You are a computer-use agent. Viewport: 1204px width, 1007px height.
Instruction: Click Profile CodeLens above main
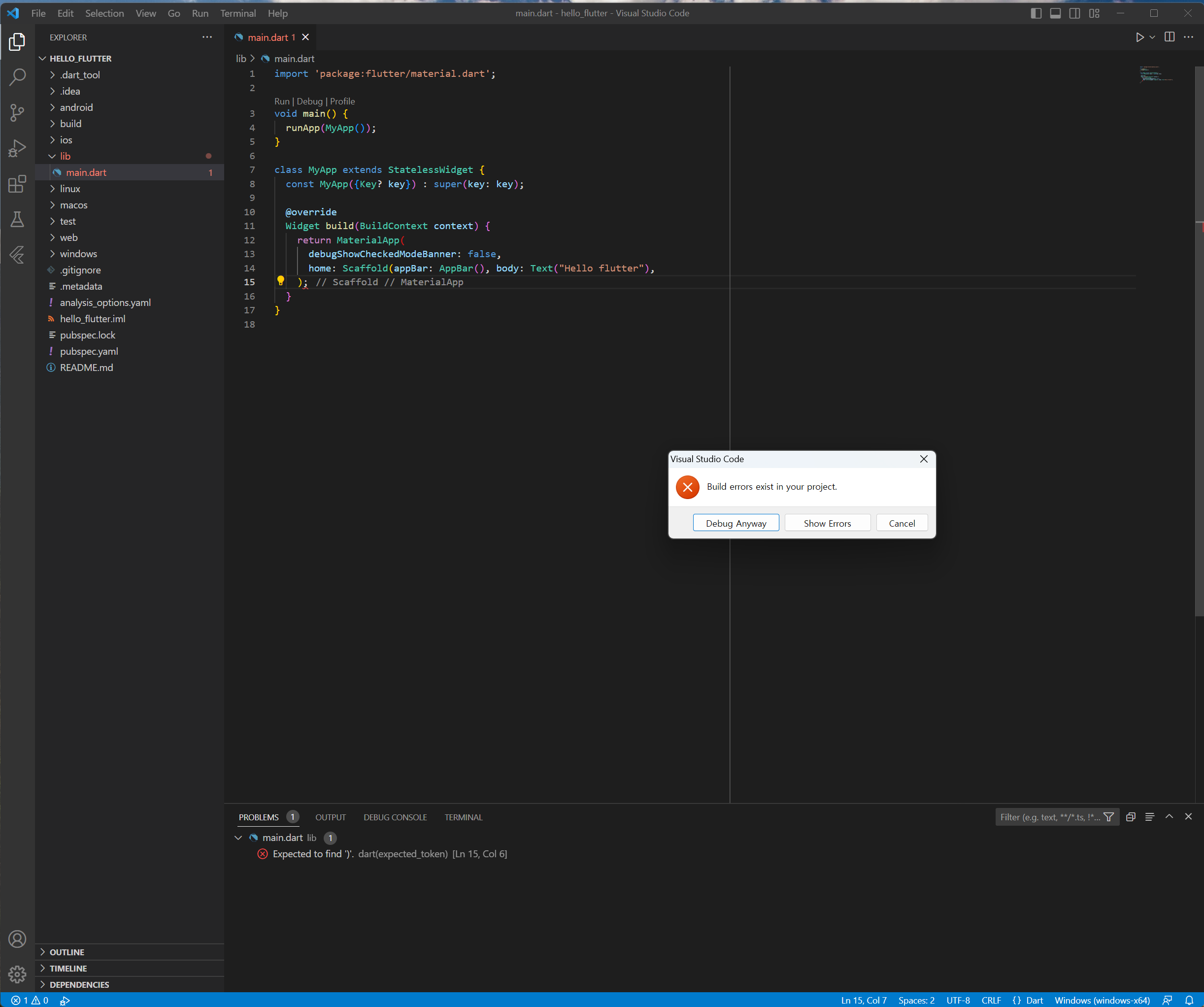342,101
